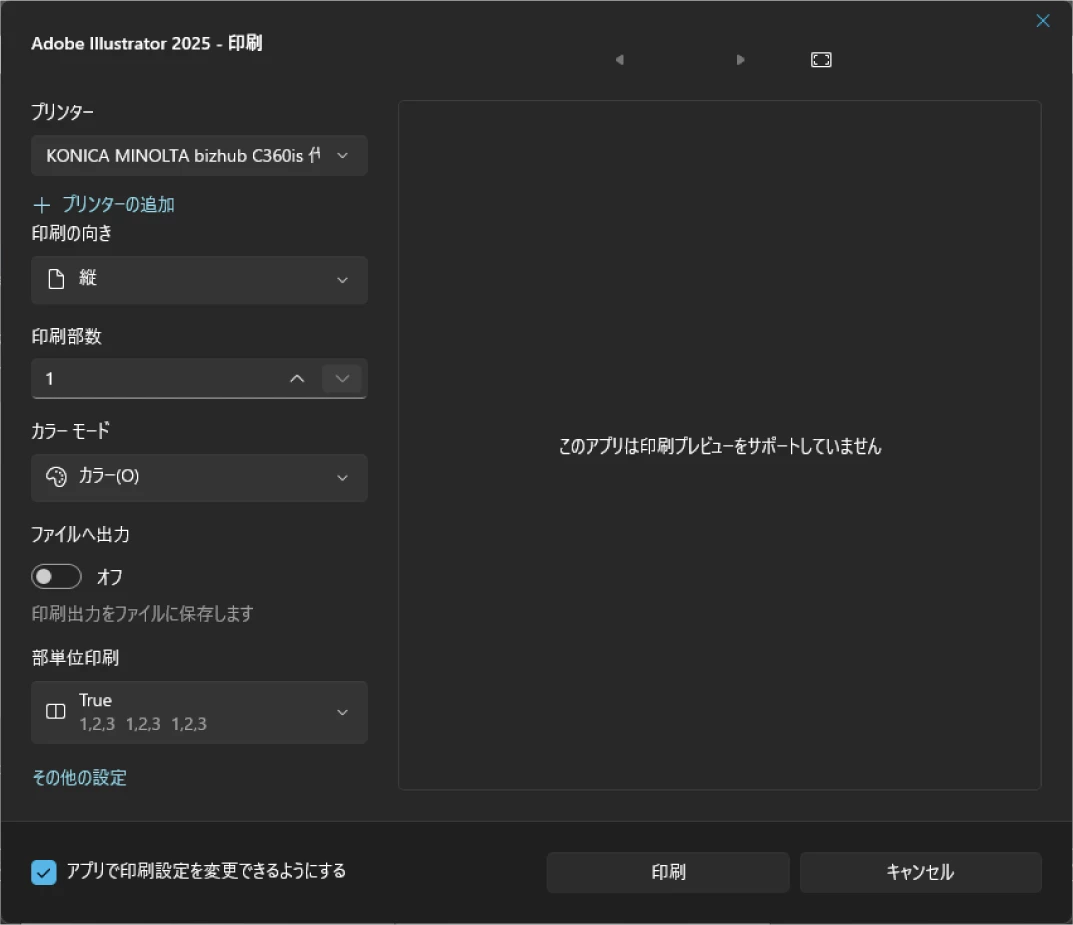
Task: Click the chevron on the True collate box
Action: pyautogui.click(x=342, y=712)
